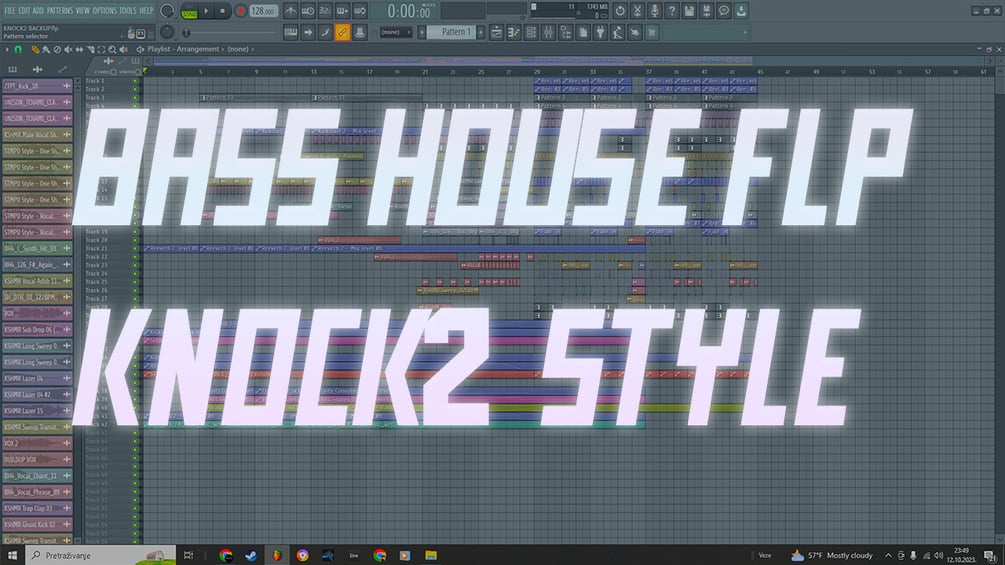Click the 128 tempo field
The width and height of the screenshot is (1005, 565).
pos(263,12)
